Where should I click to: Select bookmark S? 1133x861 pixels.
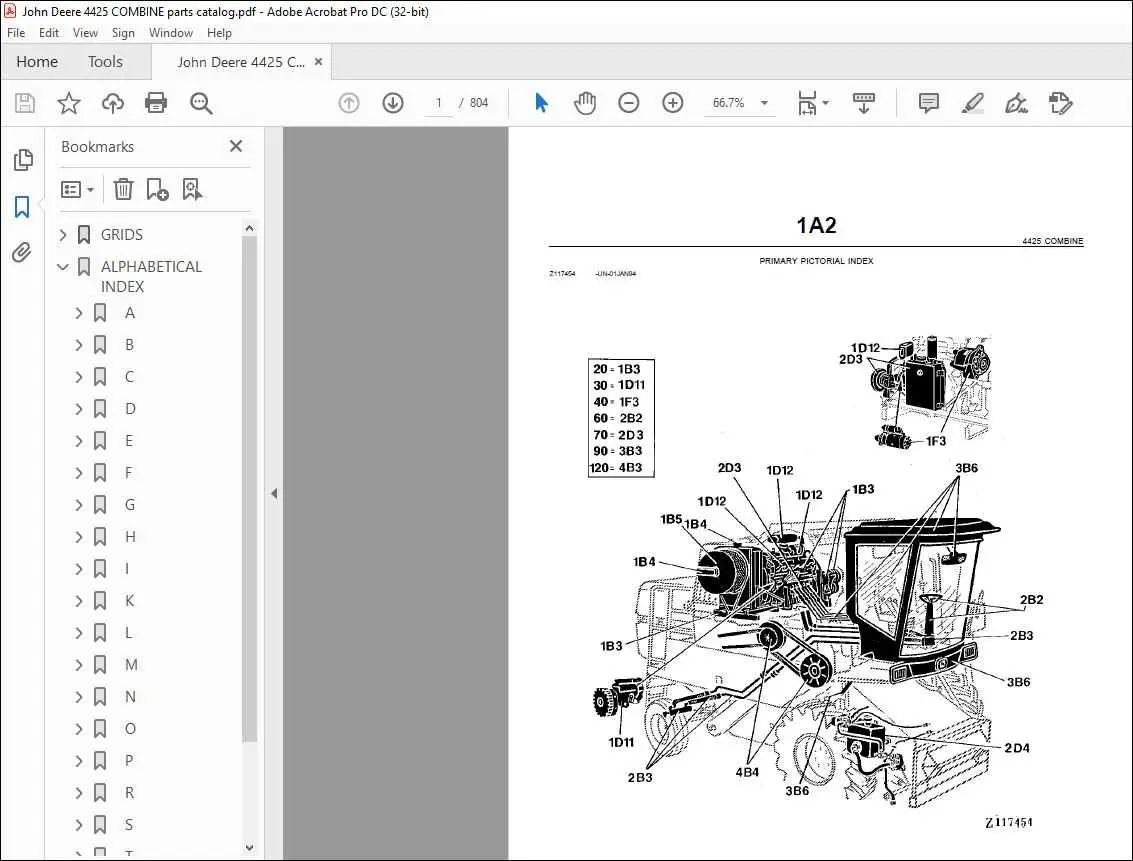pyautogui.click(x=129, y=825)
